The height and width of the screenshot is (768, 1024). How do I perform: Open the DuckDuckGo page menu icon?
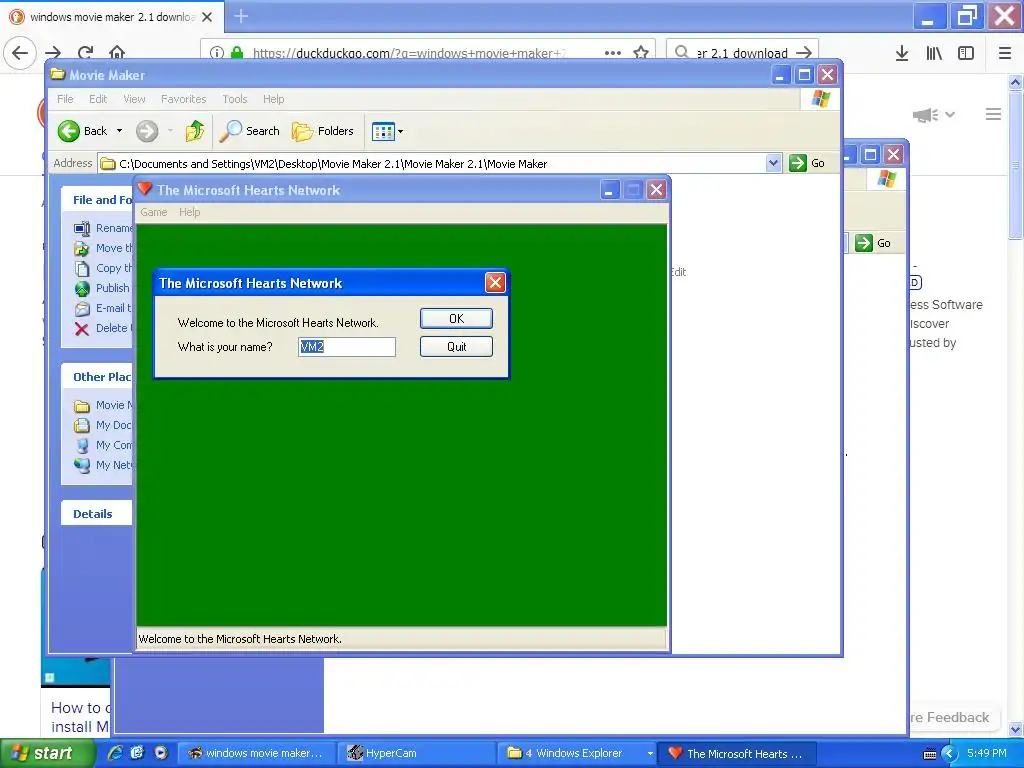pos(993,114)
